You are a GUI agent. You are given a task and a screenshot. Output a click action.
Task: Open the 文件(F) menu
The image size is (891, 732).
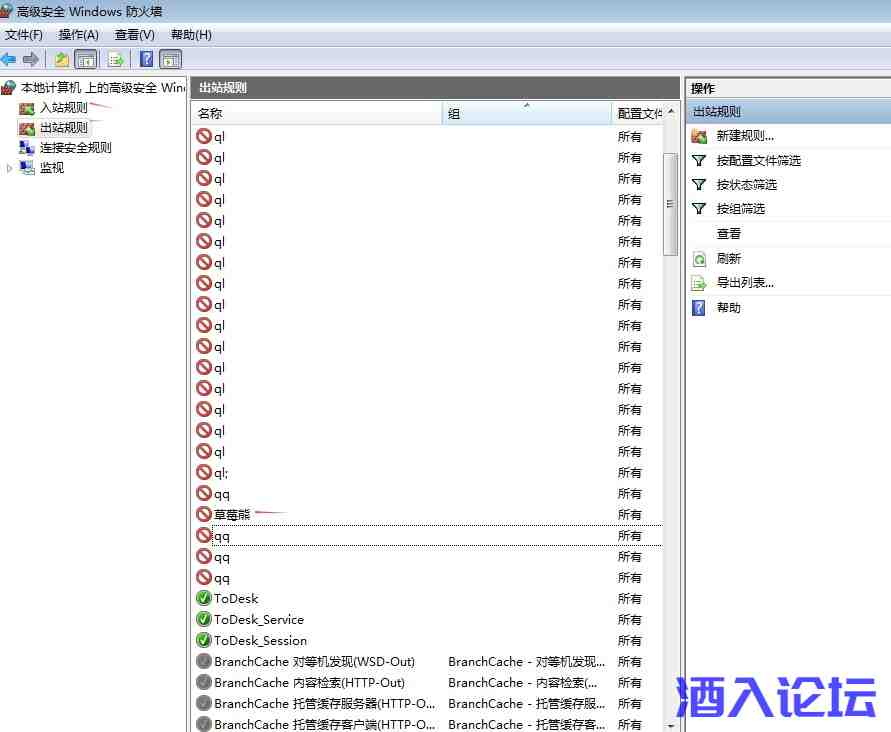click(23, 35)
